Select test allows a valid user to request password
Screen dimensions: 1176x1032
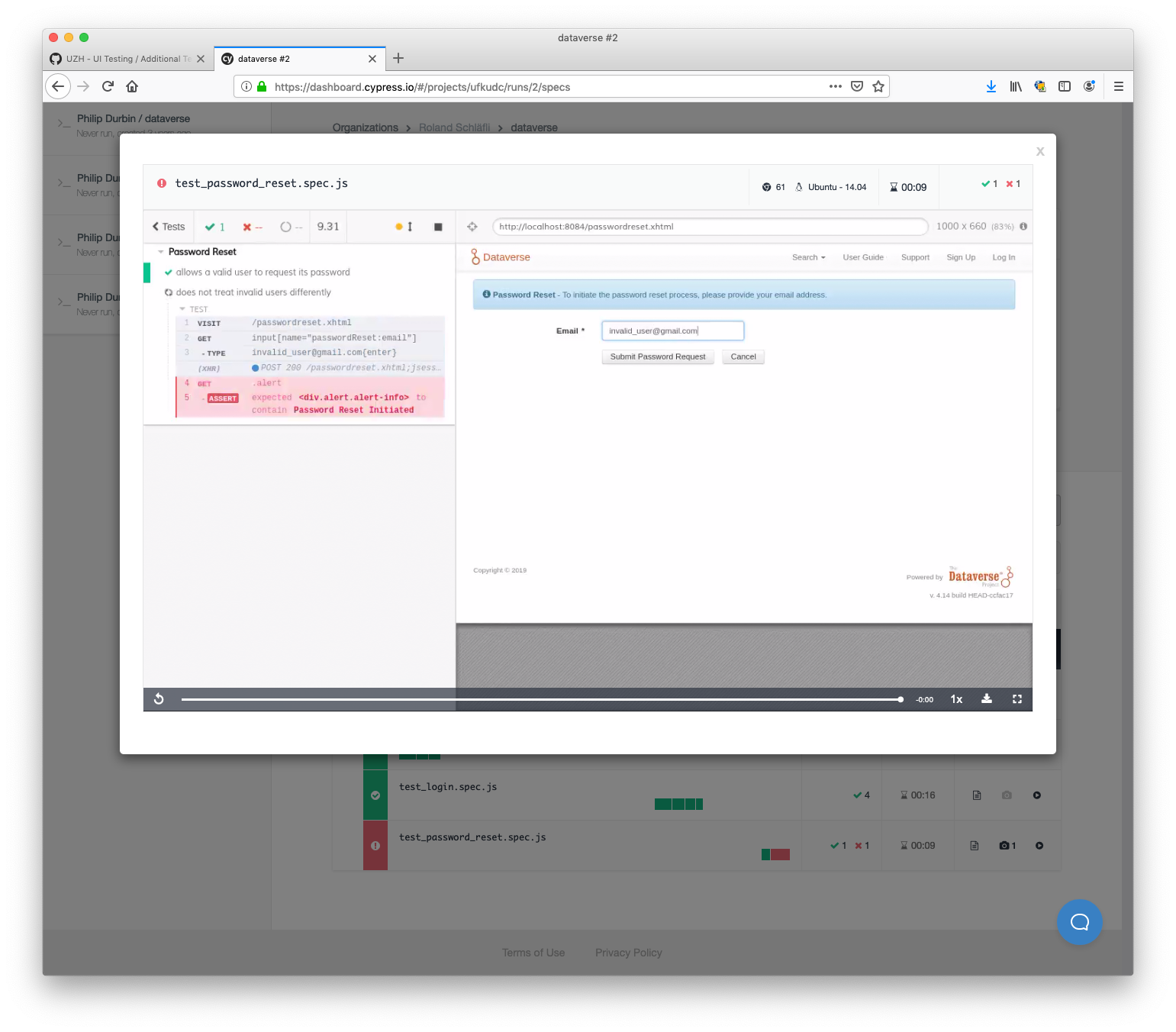[x=263, y=273]
